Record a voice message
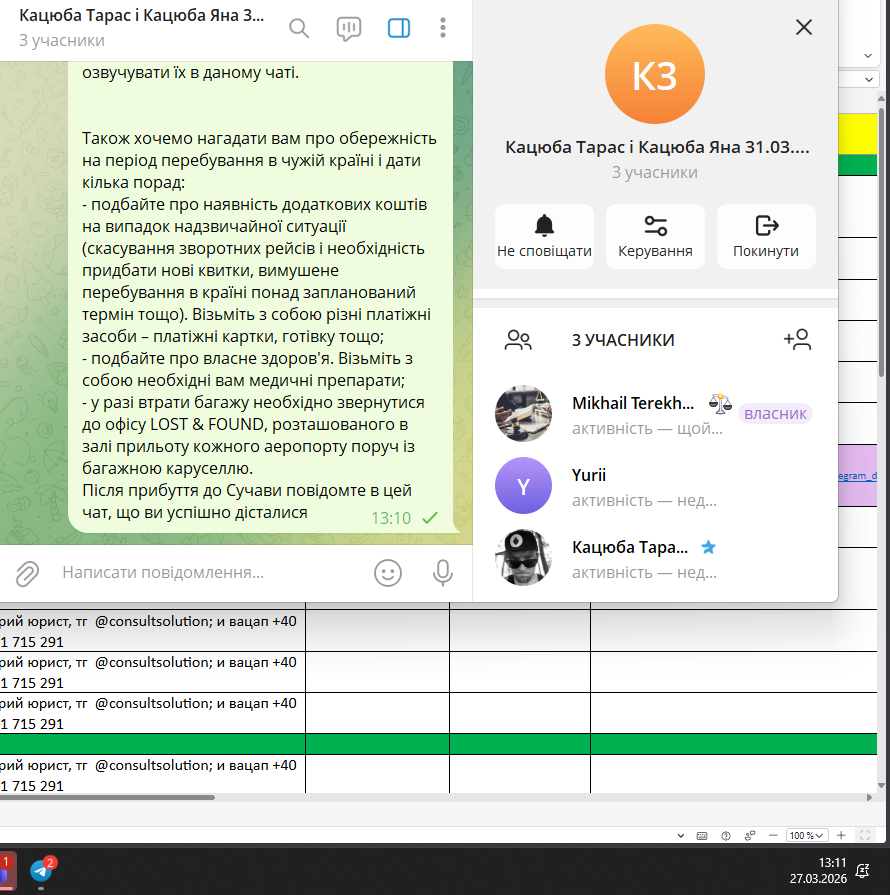 pos(442,573)
